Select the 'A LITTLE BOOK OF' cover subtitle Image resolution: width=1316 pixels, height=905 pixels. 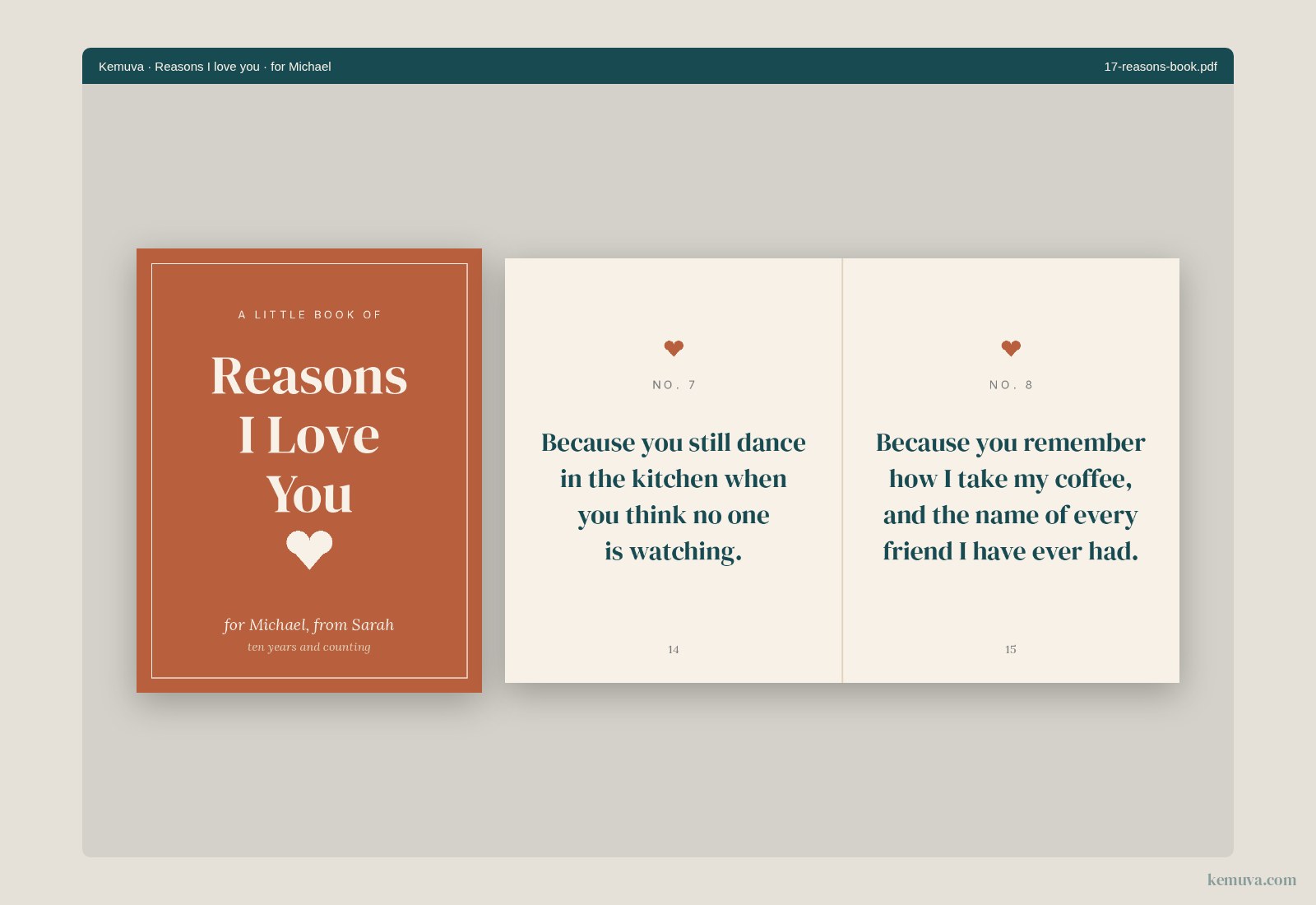[x=309, y=314]
